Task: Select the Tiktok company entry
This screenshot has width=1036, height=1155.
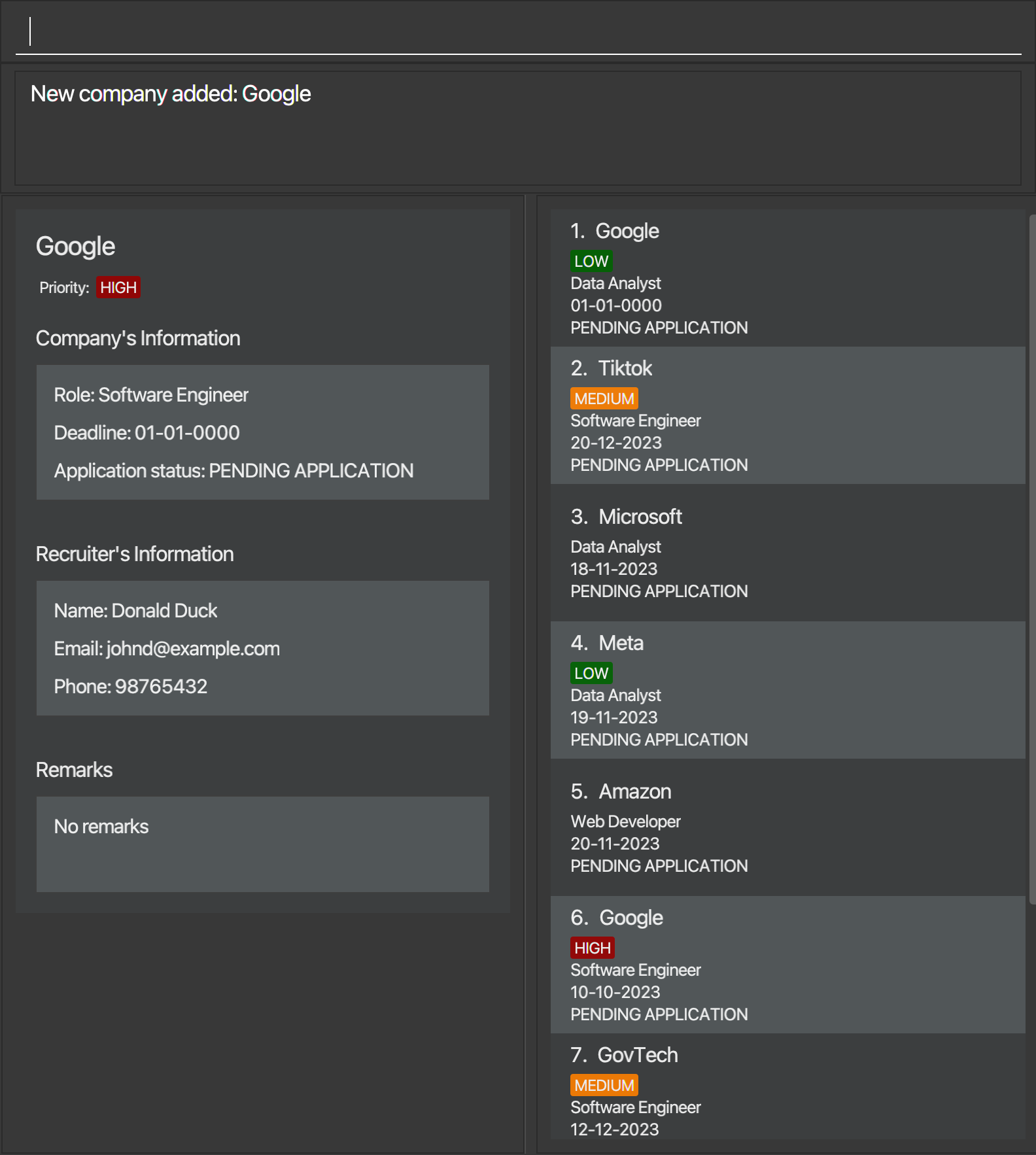Action: coord(787,415)
